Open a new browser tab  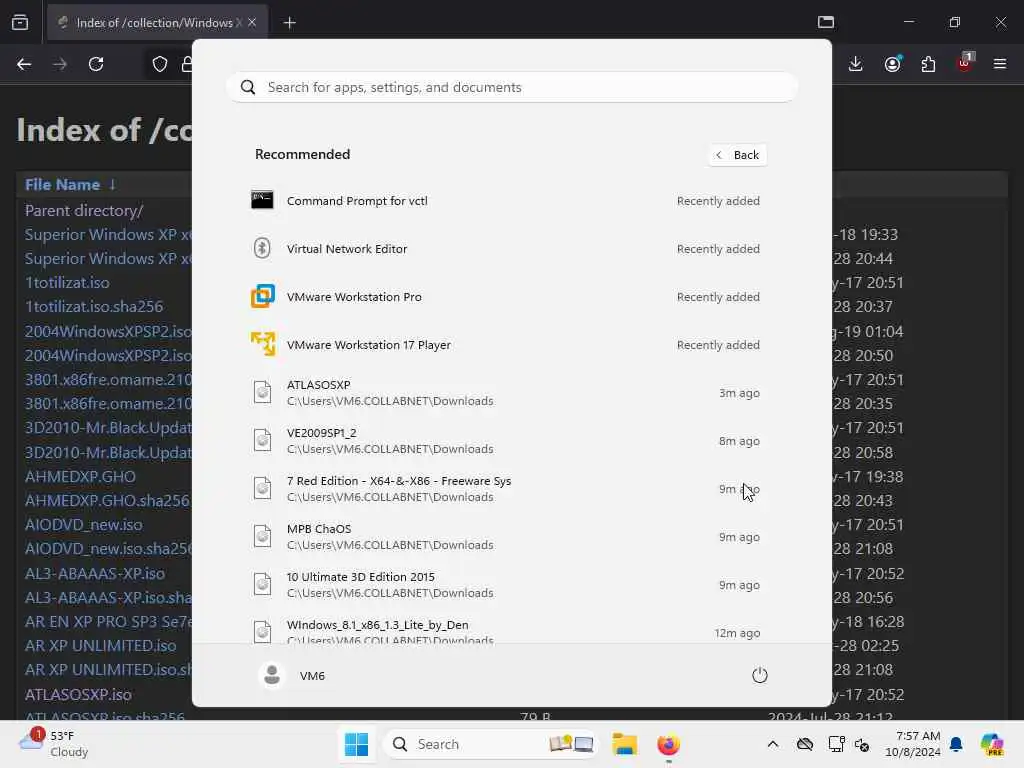click(290, 23)
